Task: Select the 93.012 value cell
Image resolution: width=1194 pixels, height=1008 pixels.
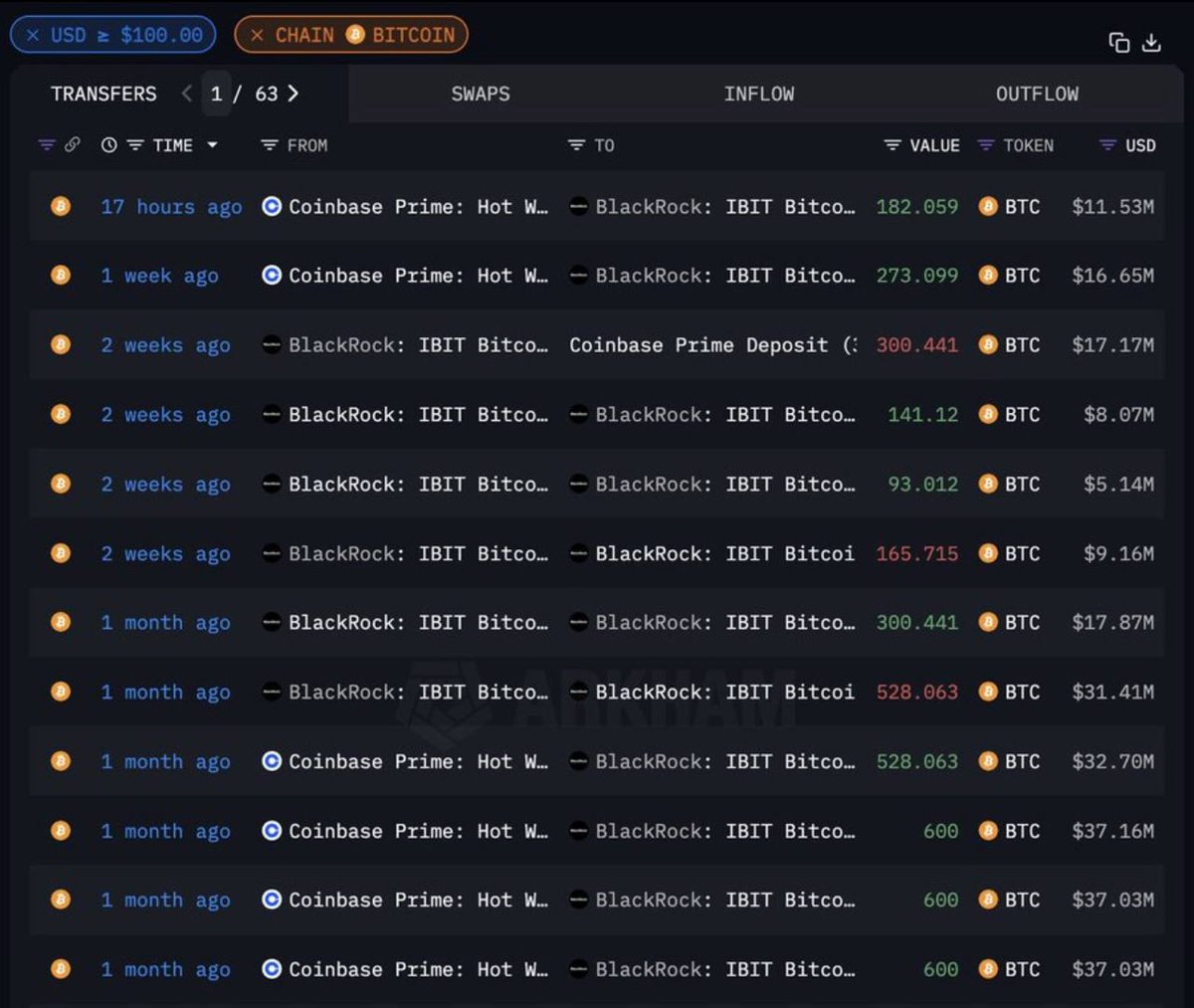Action: (x=922, y=484)
